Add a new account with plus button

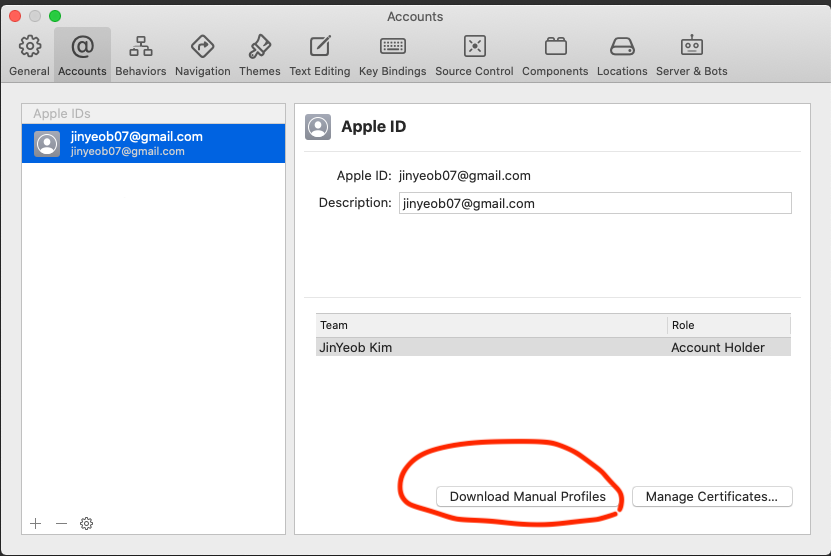pyautogui.click(x=36, y=524)
